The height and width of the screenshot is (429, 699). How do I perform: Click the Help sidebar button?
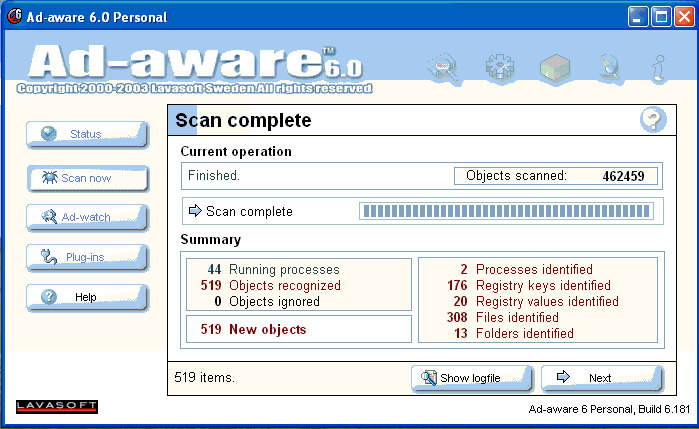point(87,297)
